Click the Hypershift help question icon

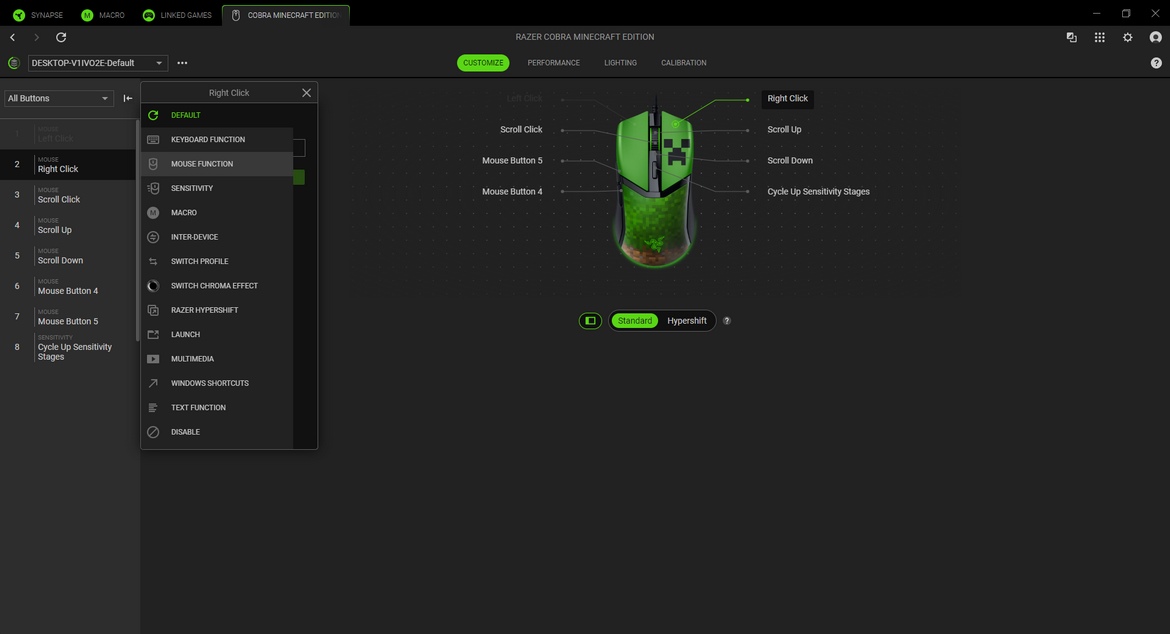pyautogui.click(x=727, y=321)
